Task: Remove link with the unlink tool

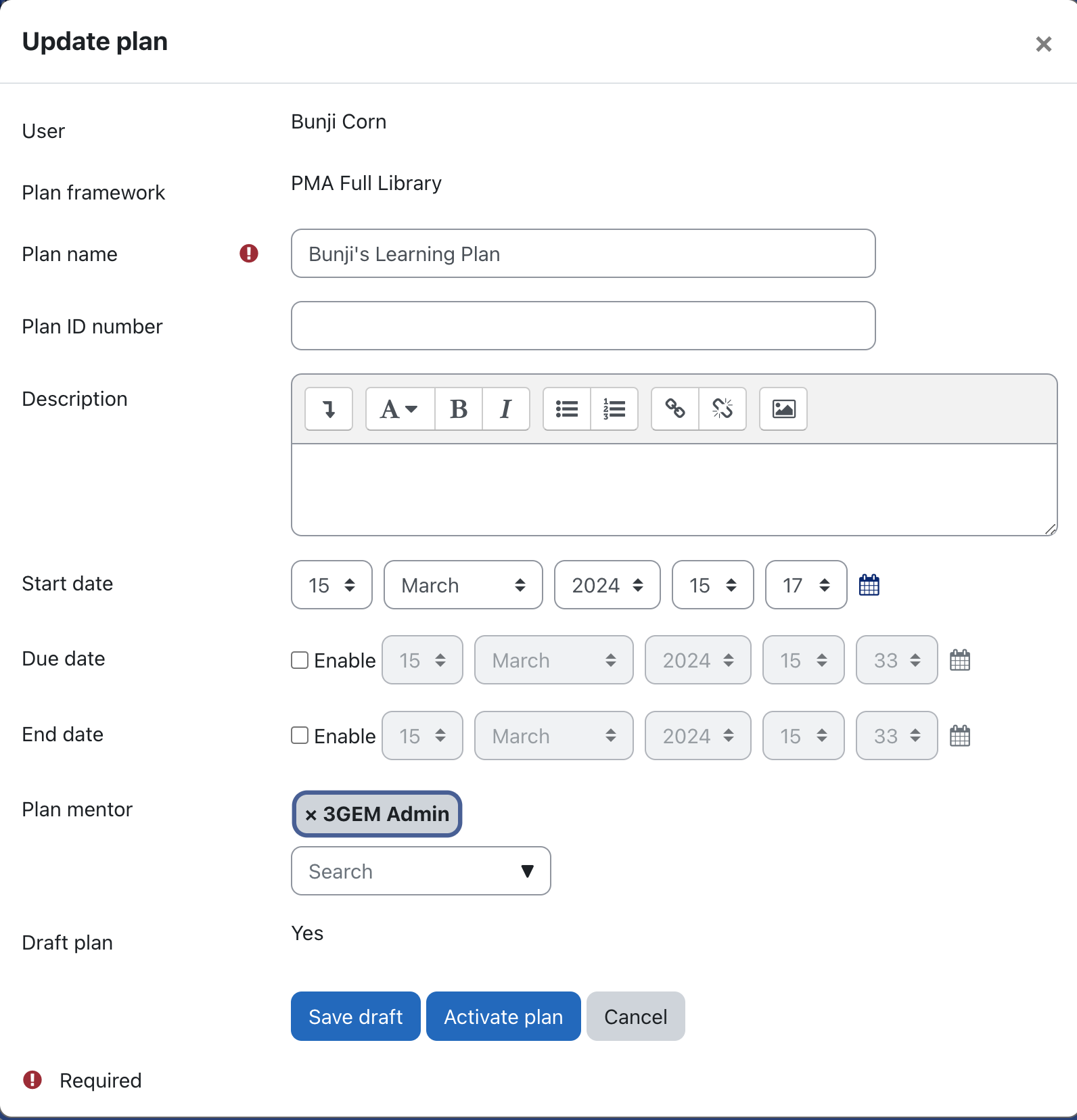Action: [723, 409]
